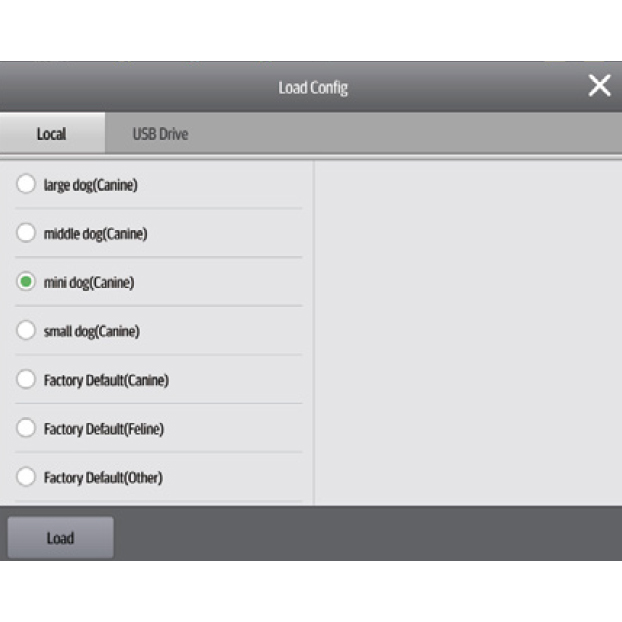Choose the middle dog(Canine) radio button
Image resolution: width=622 pixels, height=622 pixels.
point(27,234)
